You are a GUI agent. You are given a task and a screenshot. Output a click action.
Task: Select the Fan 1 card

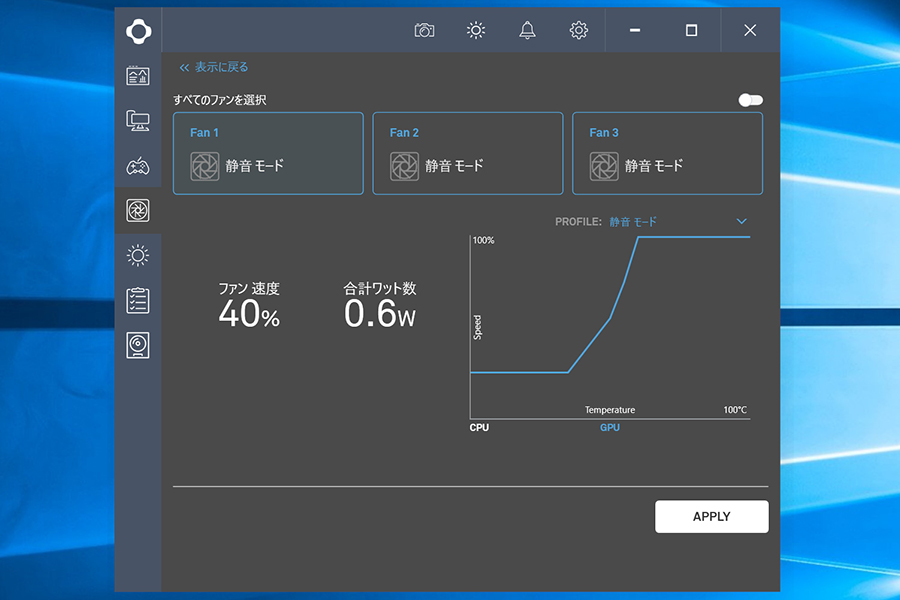click(x=268, y=153)
